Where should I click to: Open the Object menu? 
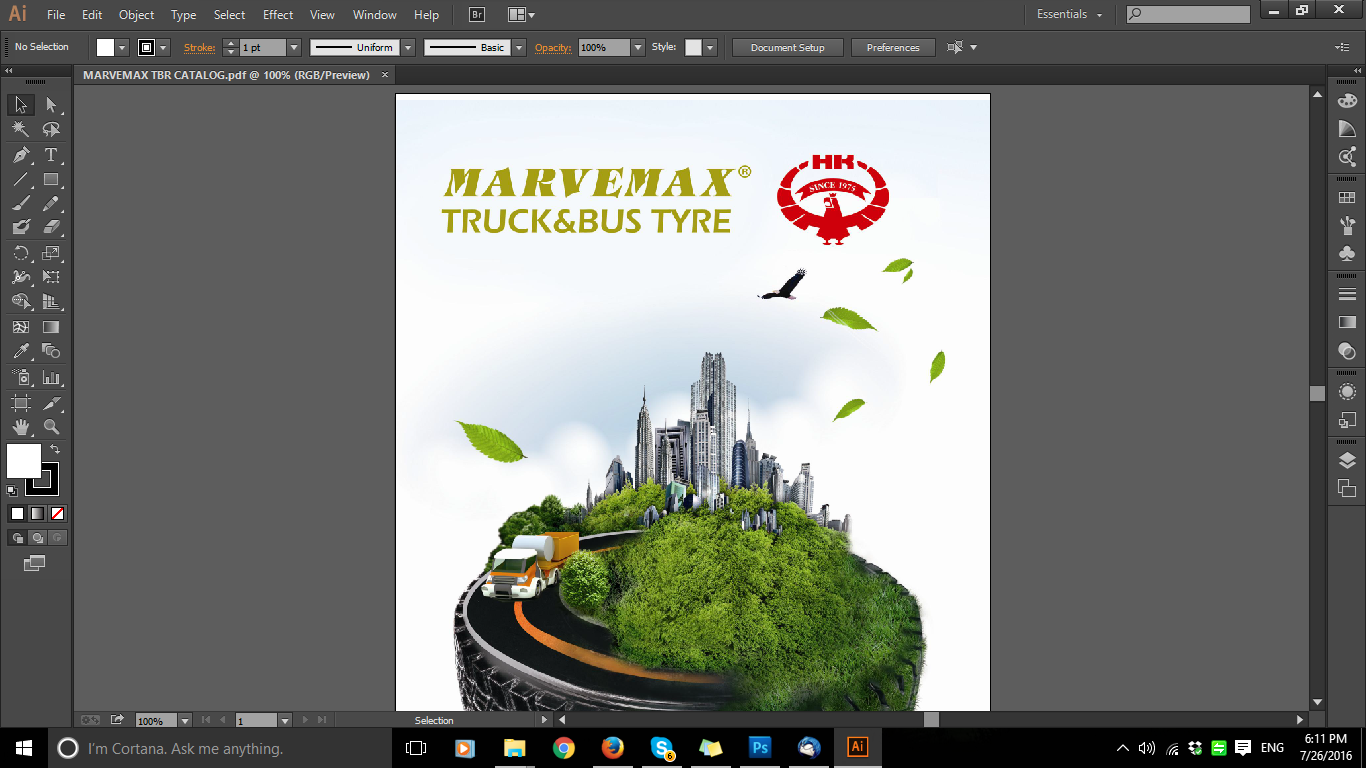[136, 14]
